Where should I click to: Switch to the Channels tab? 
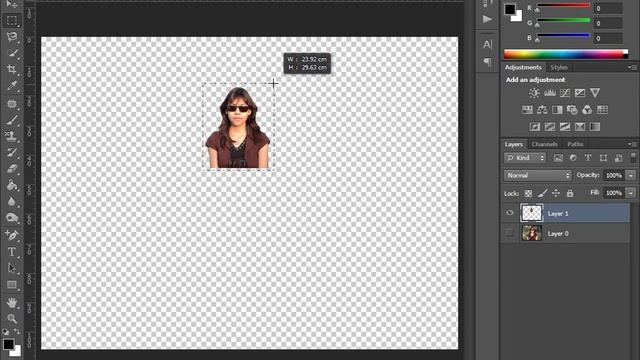(x=544, y=144)
